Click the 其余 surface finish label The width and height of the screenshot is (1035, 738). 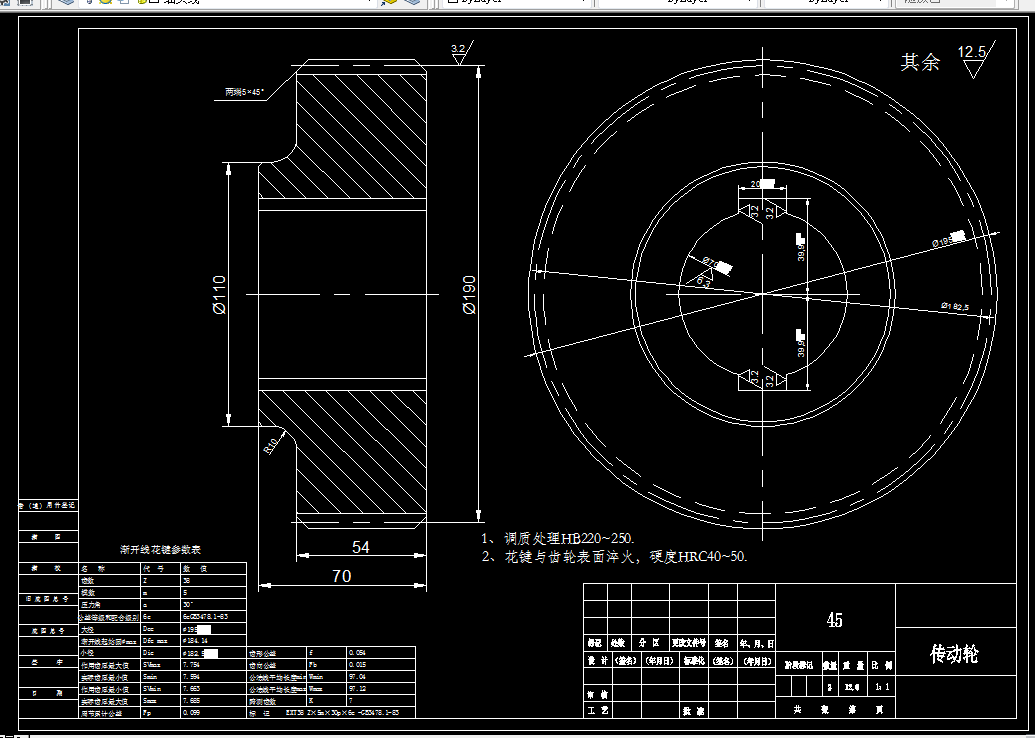pyautogui.click(x=920, y=62)
